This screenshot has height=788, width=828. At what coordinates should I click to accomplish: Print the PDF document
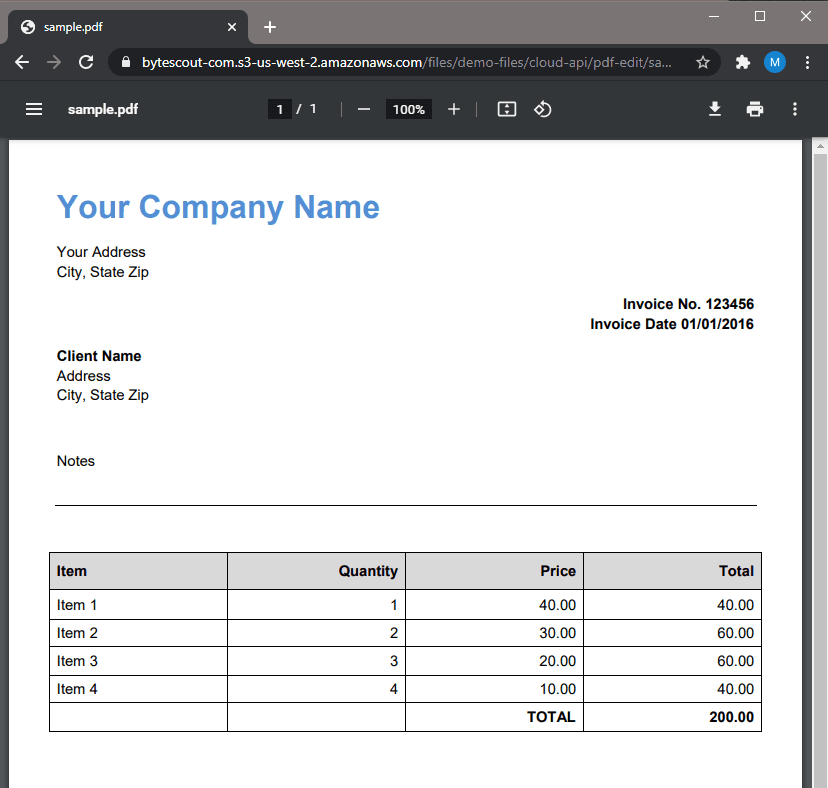coord(755,109)
